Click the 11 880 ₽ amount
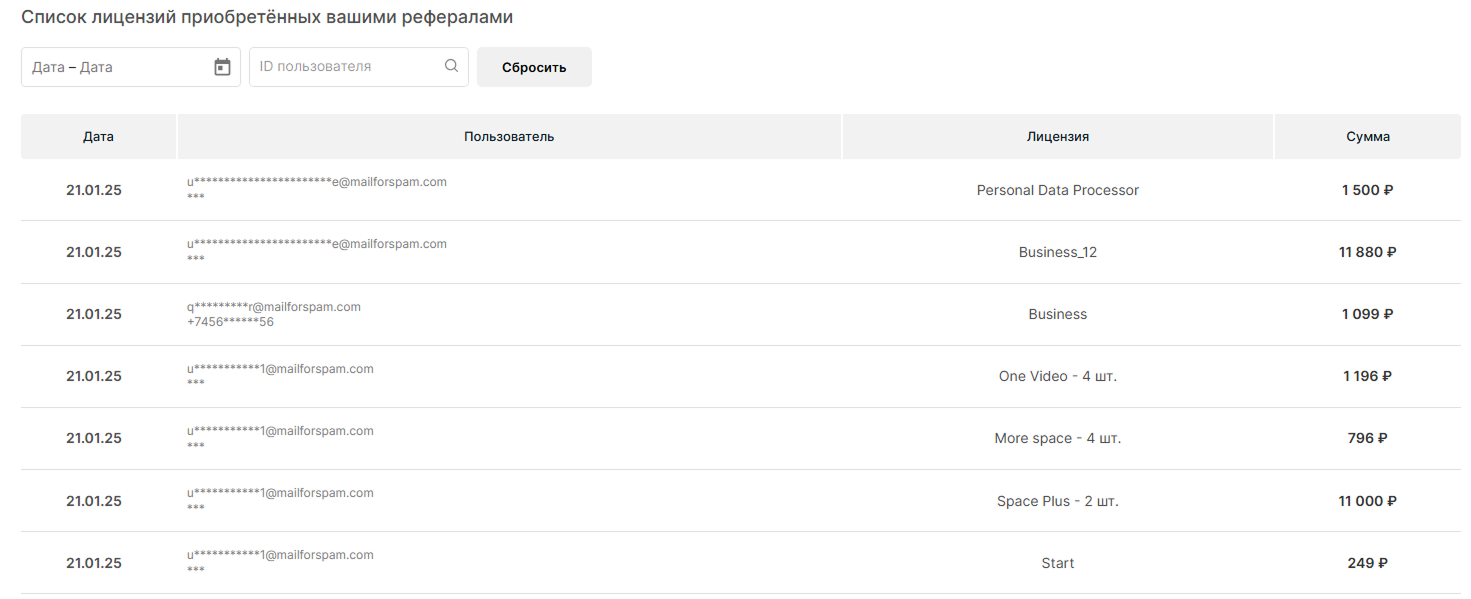 pyautogui.click(x=1368, y=252)
